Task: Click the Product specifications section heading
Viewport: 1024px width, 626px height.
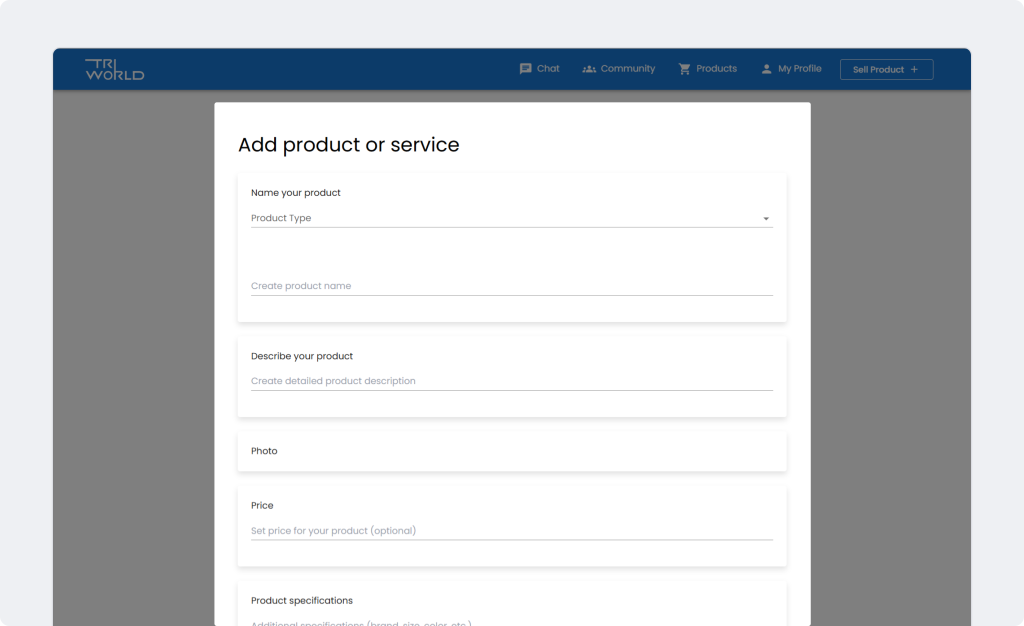Action: 301,600
